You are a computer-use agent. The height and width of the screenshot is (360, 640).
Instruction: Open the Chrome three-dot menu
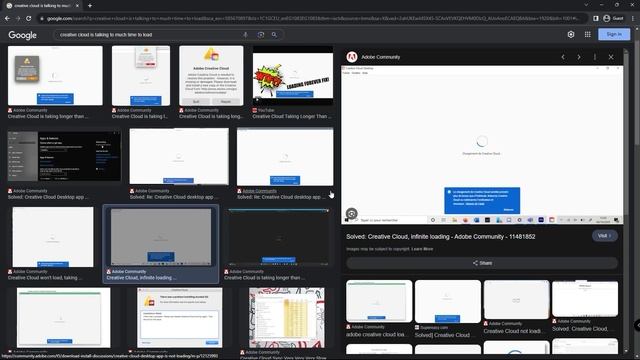click(633, 18)
